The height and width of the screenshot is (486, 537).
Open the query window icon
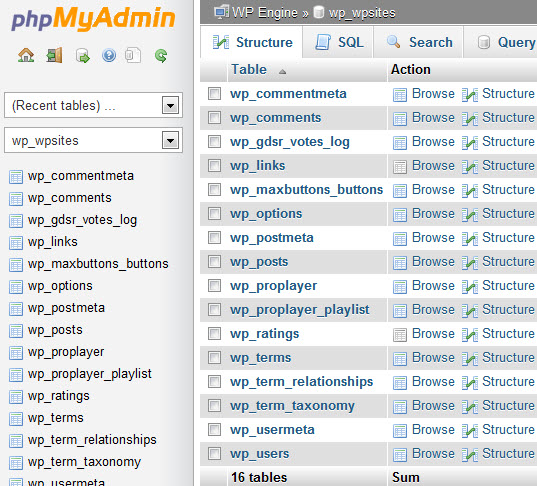click(x=83, y=55)
